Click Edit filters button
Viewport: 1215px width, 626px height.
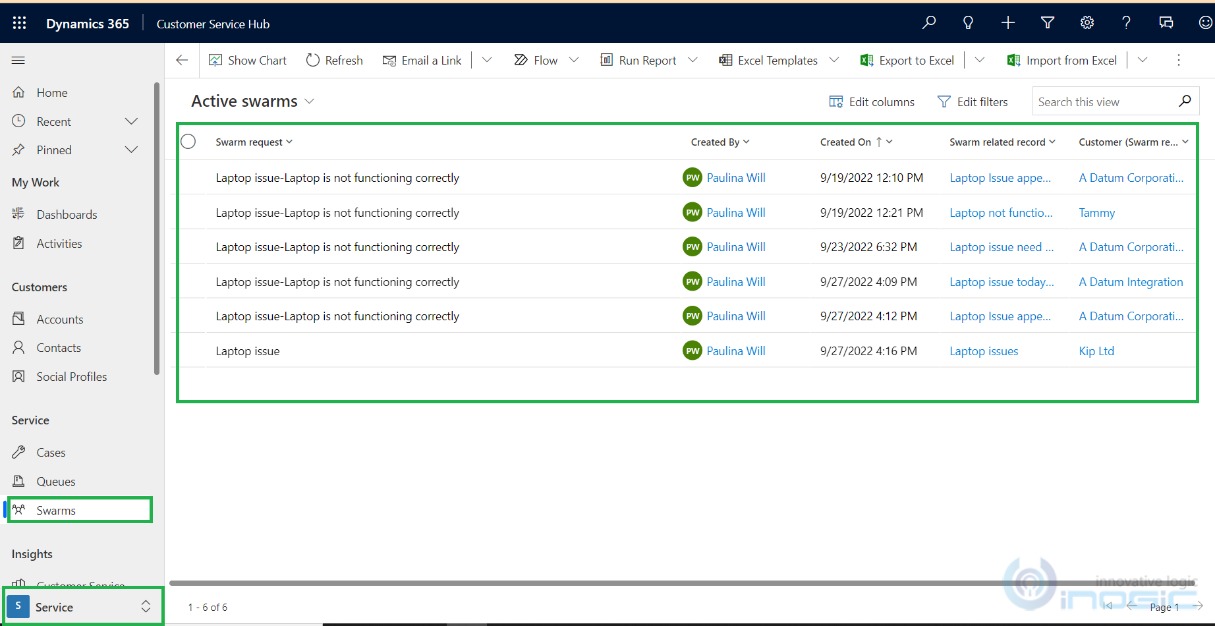[972, 101]
